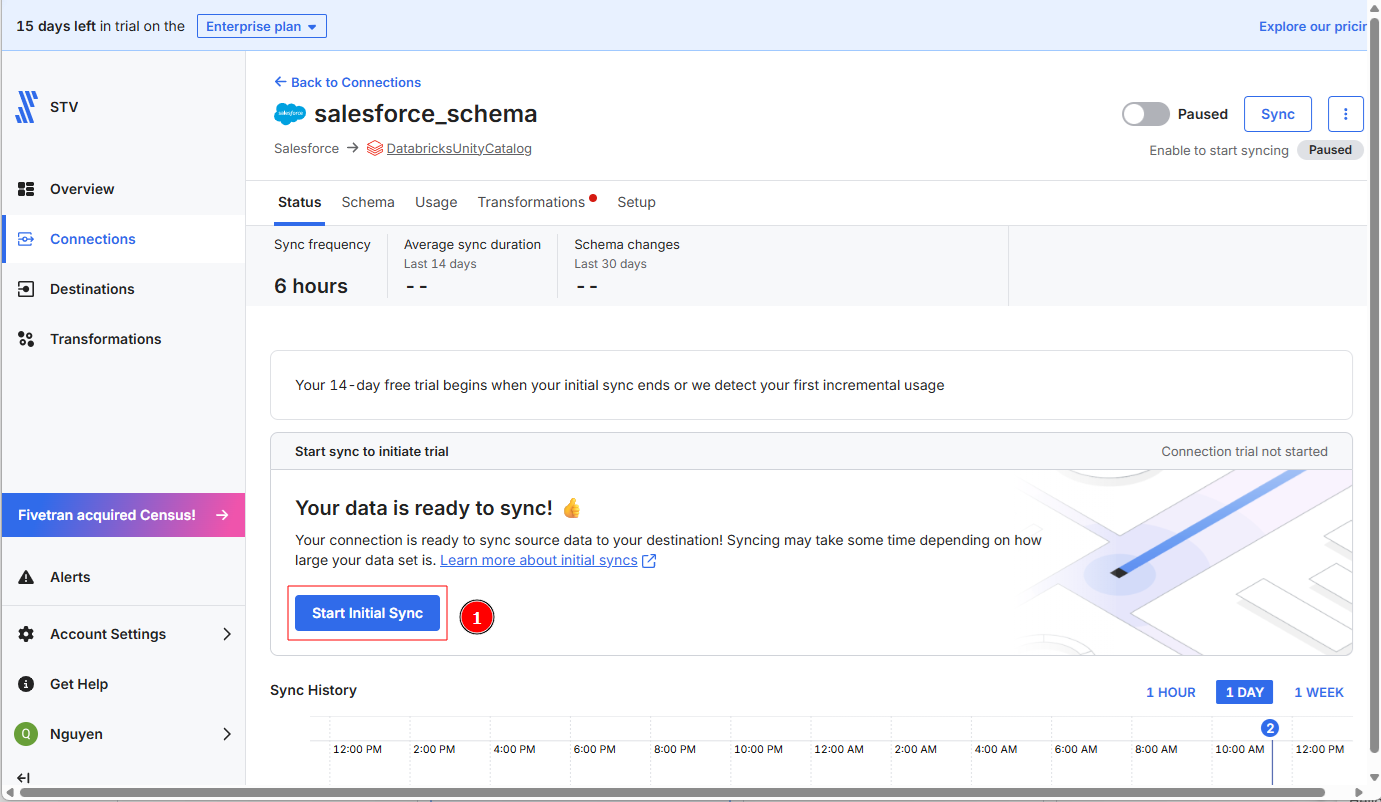
Task: Expand the Nguyen user menu chevron
Action: [x=227, y=734]
